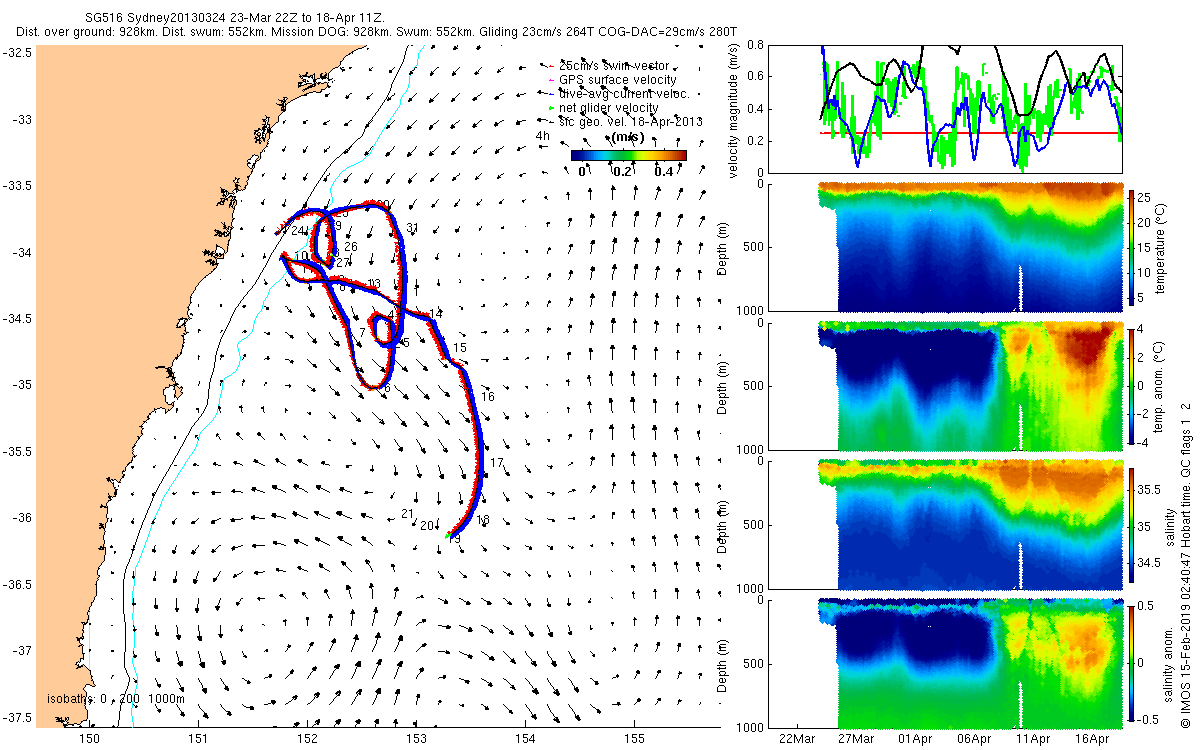Click day label '21' near track end
The height and width of the screenshot is (750, 1200).
point(407,514)
